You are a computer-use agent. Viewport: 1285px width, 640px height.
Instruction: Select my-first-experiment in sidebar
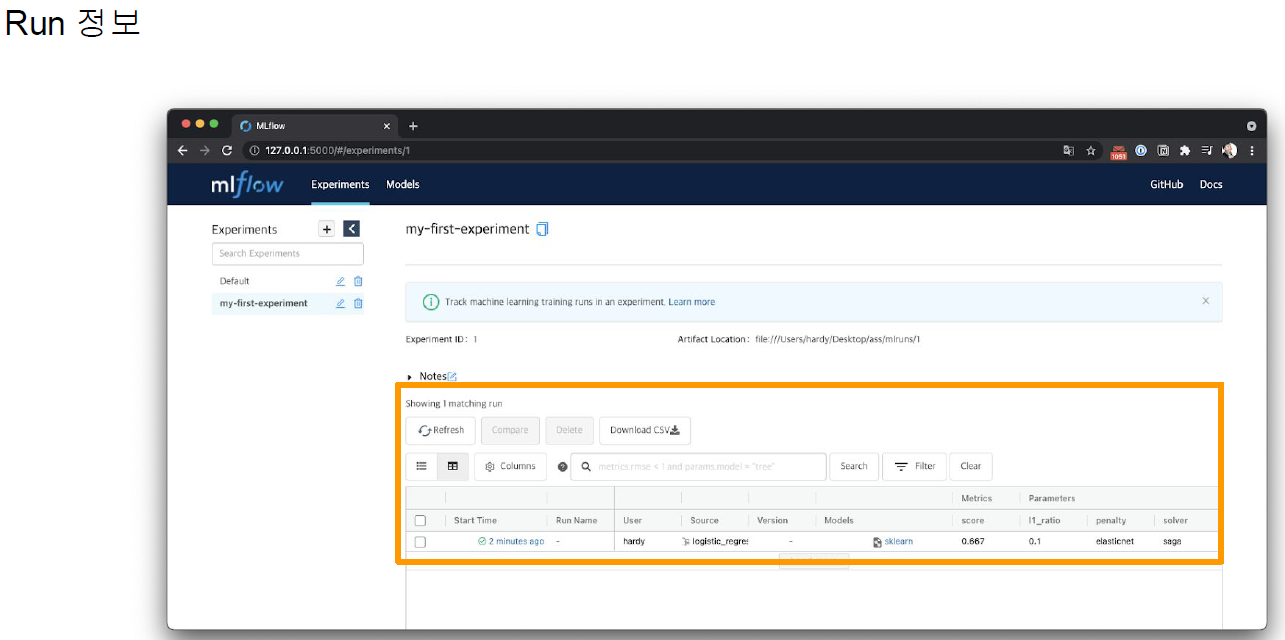pyautogui.click(x=264, y=303)
